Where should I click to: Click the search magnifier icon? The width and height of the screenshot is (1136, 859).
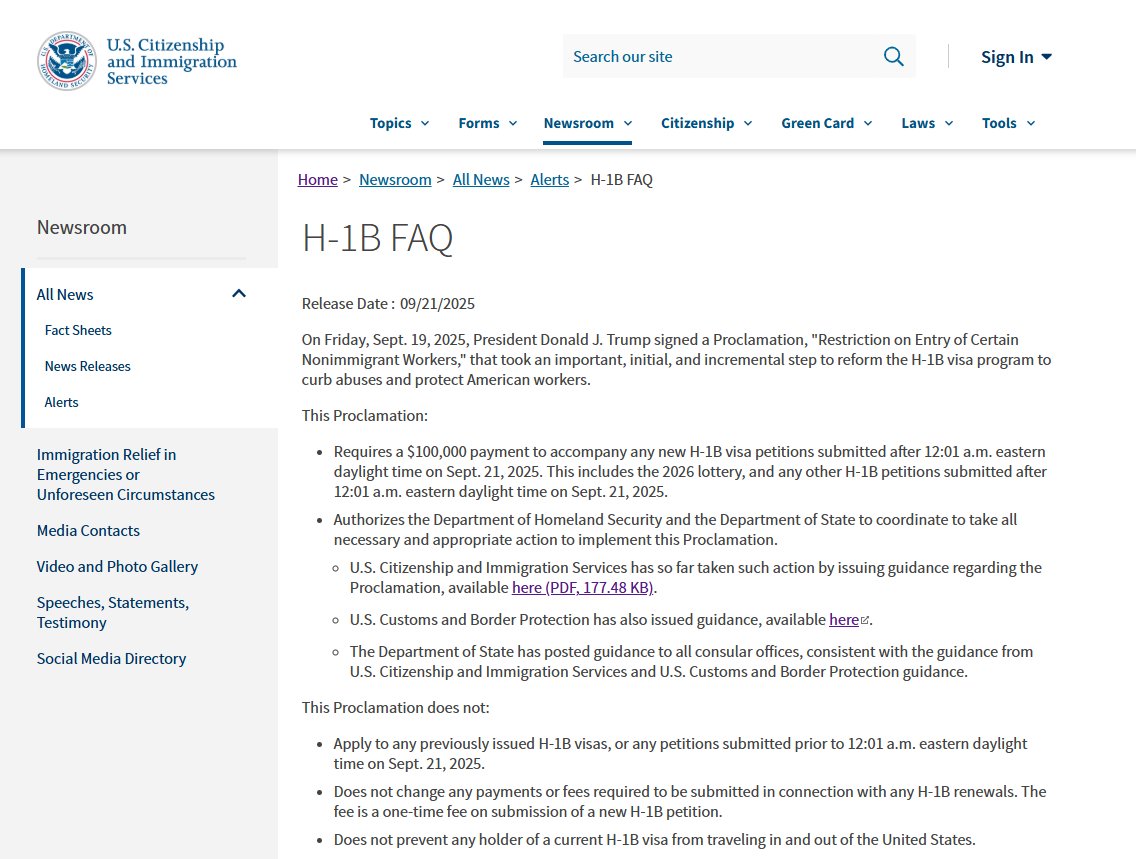893,56
